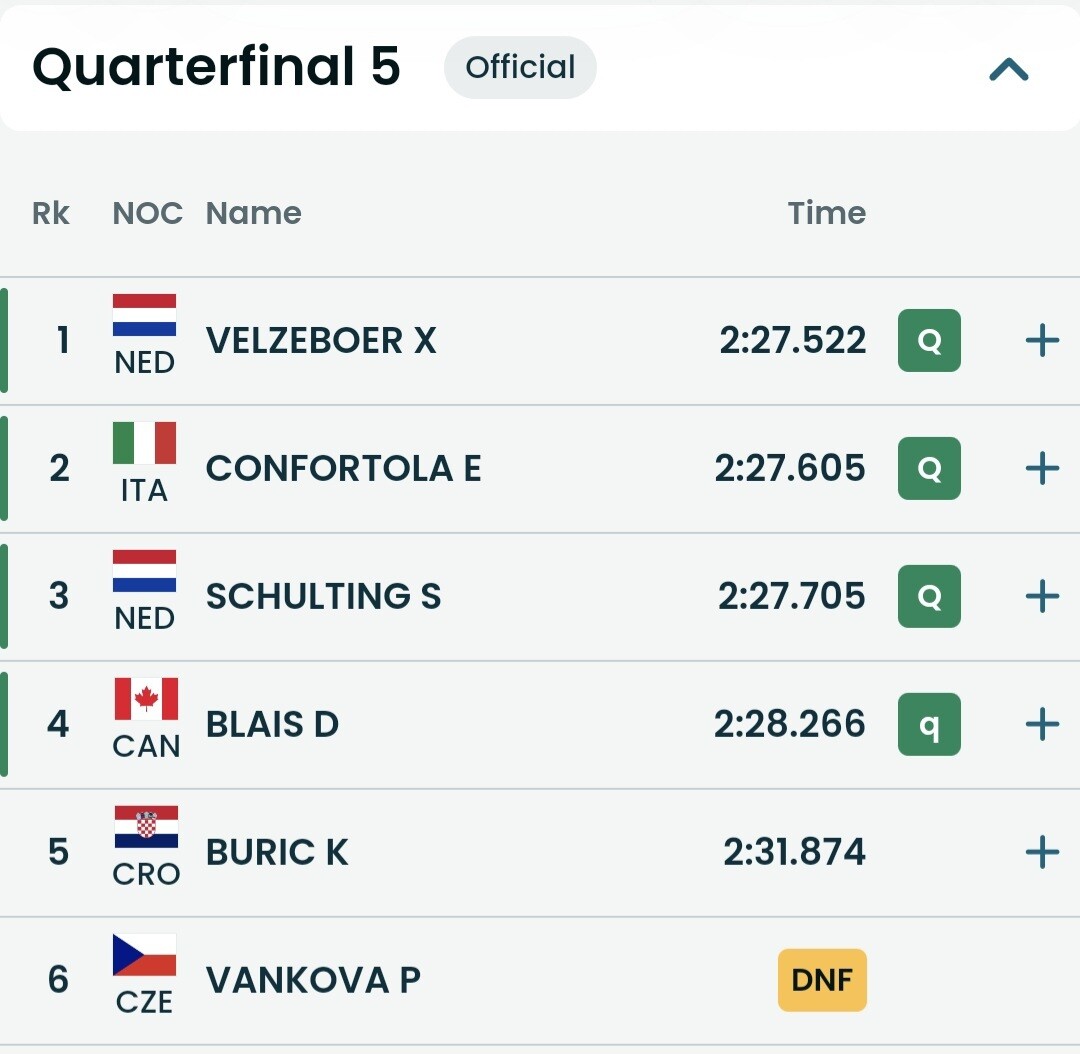The width and height of the screenshot is (1080, 1054).
Task: Select the CONFORTOLA E name
Action: click(343, 468)
